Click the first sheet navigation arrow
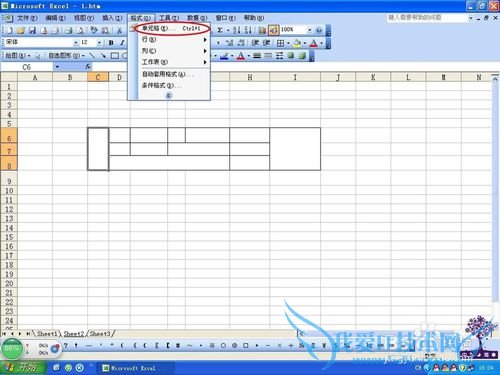This screenshot has height=375, width=500. point(4,333)
